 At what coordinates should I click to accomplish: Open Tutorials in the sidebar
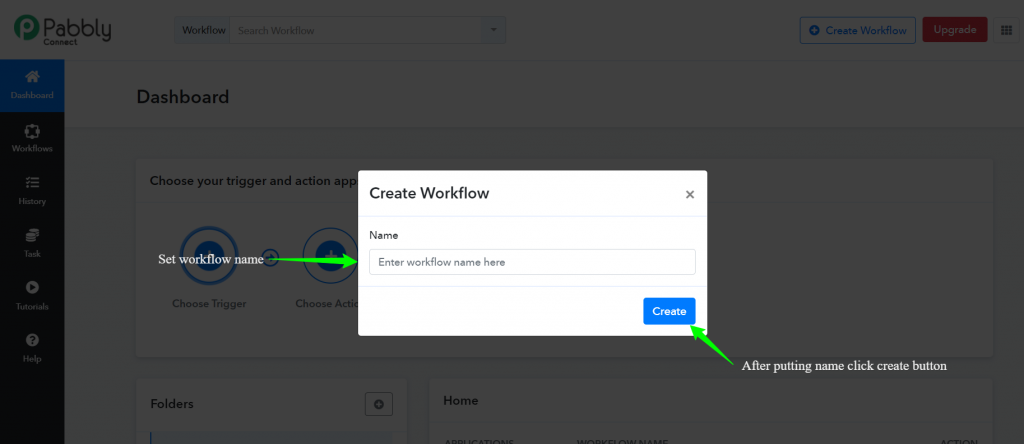point(32,296)
